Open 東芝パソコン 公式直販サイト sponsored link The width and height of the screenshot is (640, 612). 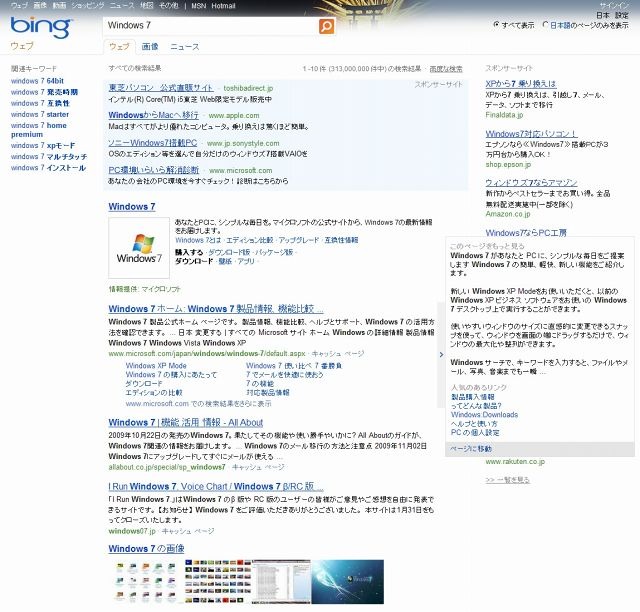(161, 88)
